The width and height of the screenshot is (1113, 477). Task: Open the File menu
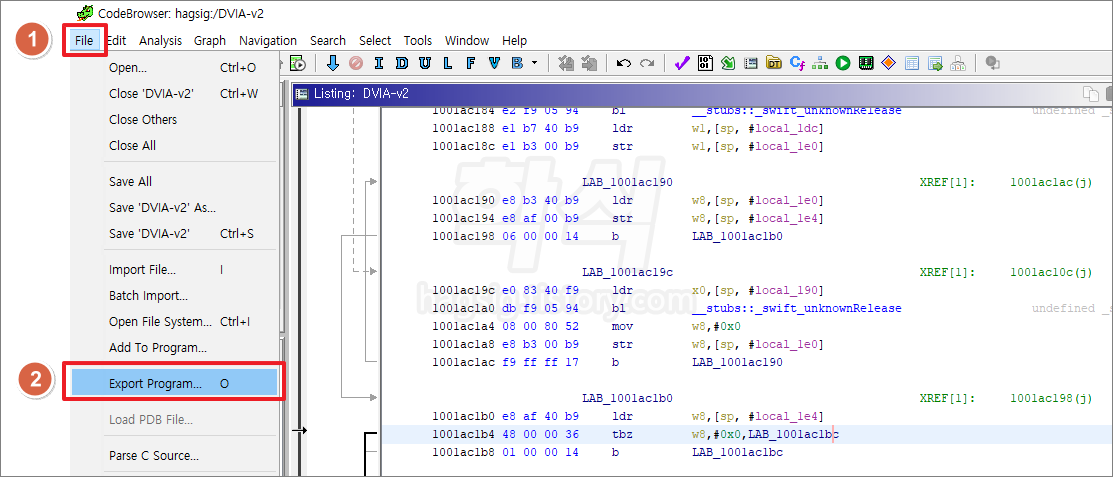point(84,40)
